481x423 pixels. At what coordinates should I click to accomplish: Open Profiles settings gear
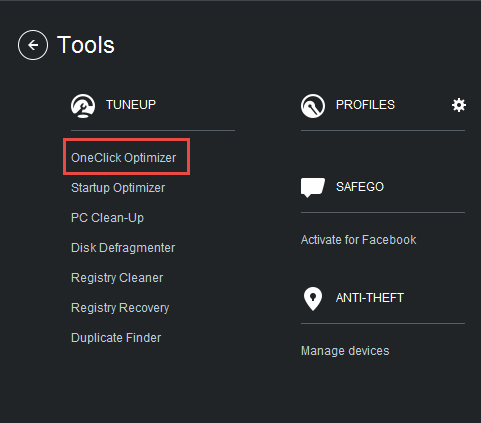(459, 105)
